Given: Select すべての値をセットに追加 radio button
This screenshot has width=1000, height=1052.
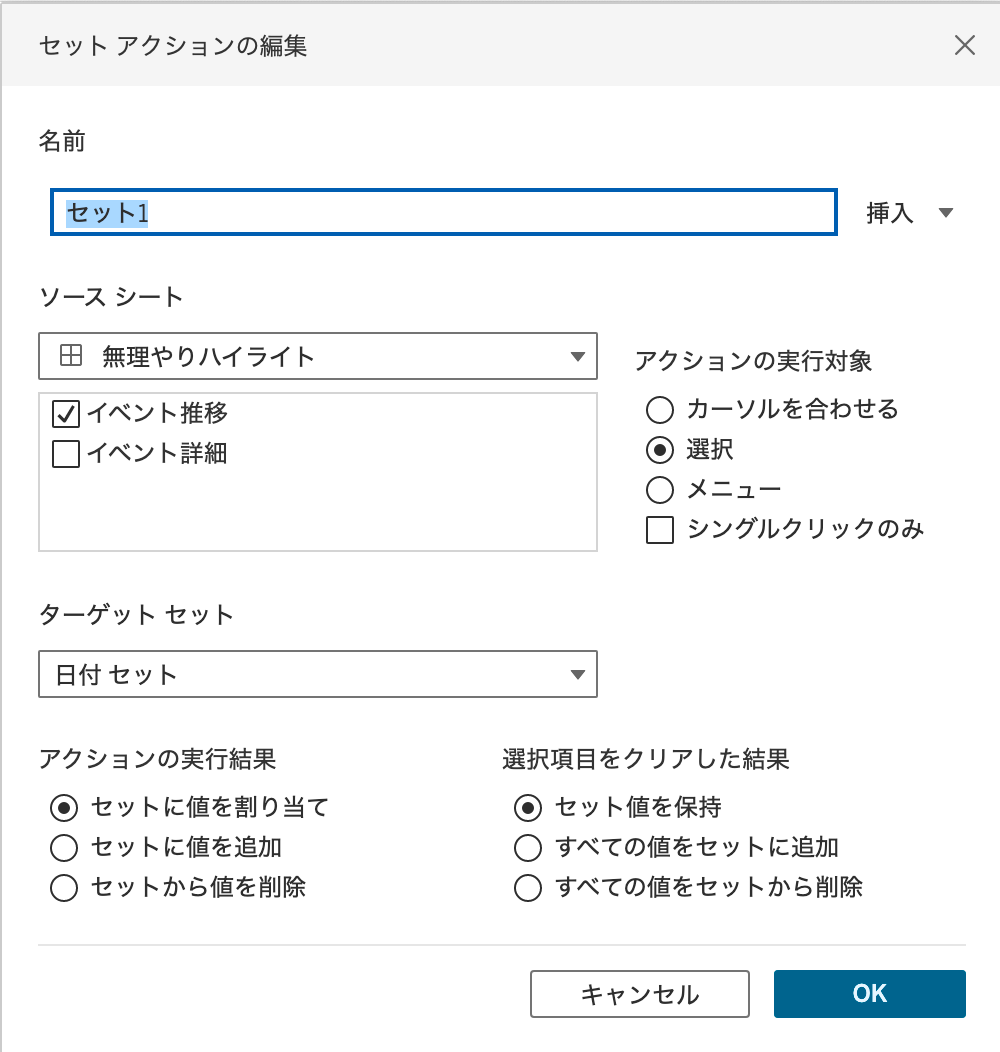Looking at the screenshot, I should 528,848.
